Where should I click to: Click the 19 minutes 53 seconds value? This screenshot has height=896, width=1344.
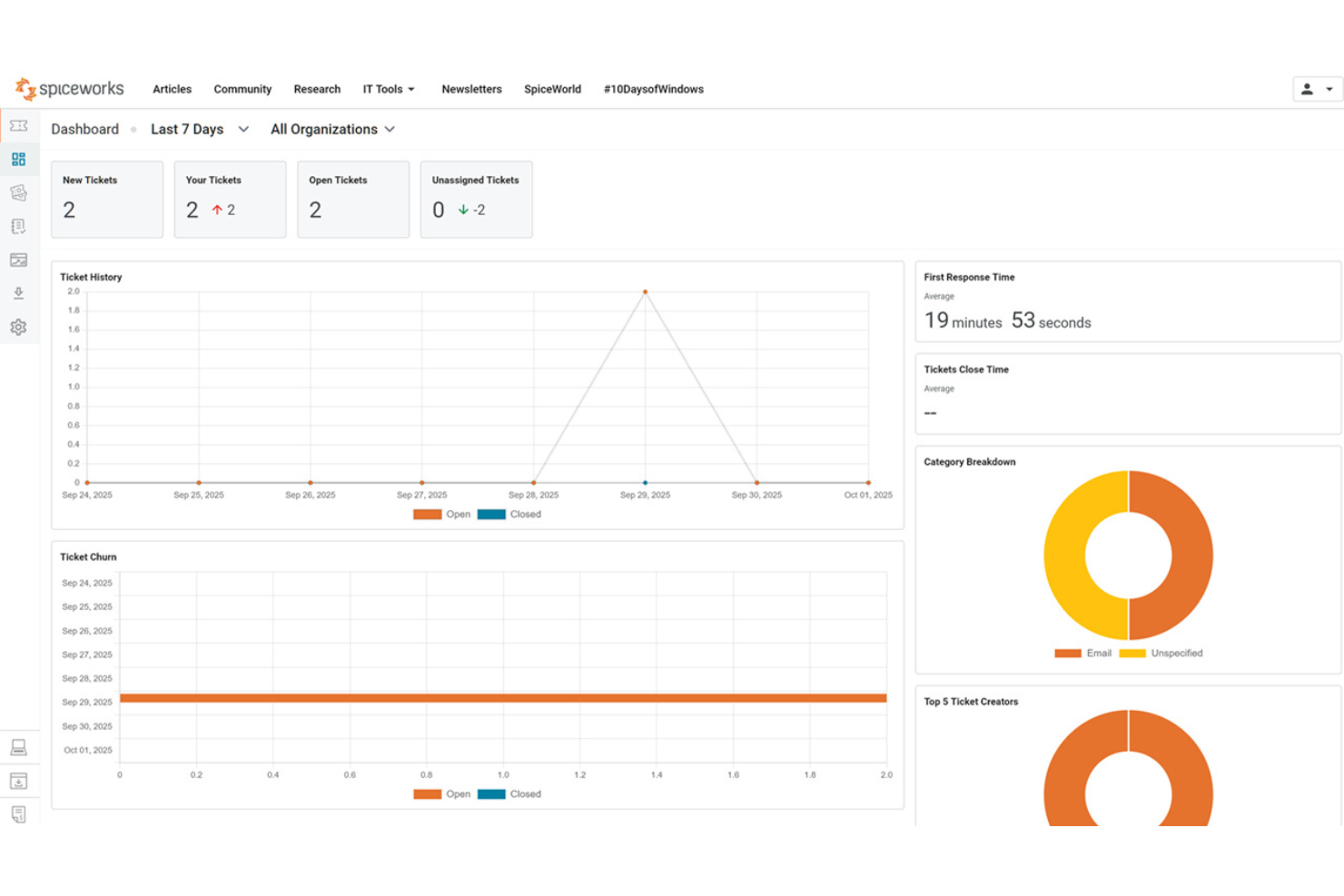point(1007,320)
